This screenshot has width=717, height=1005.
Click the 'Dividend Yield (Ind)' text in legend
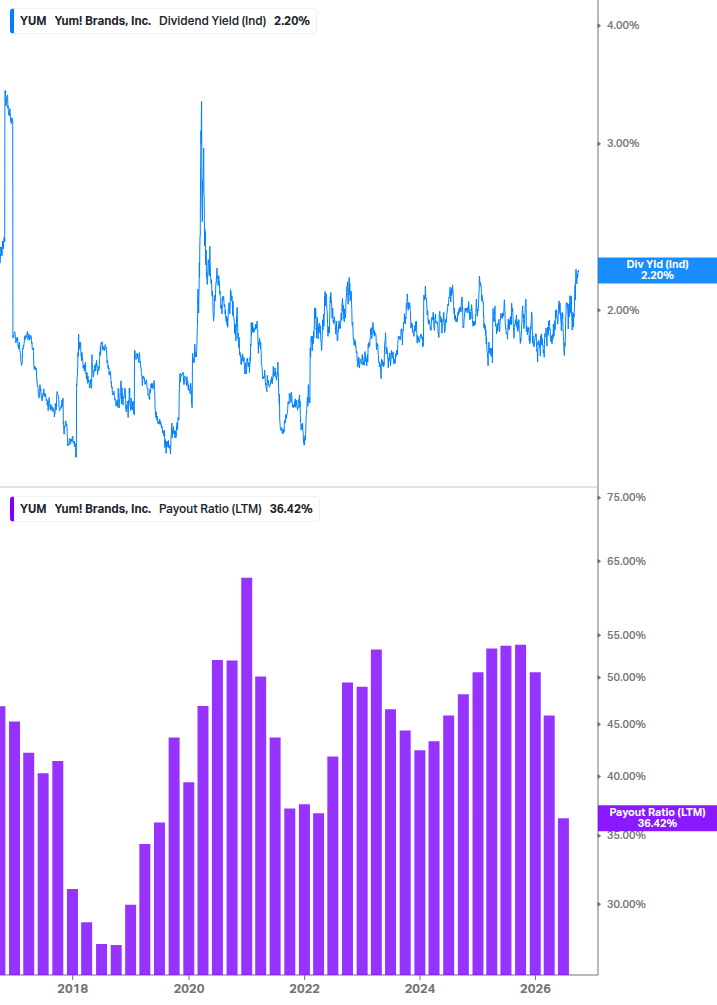[x=213, y=21]
